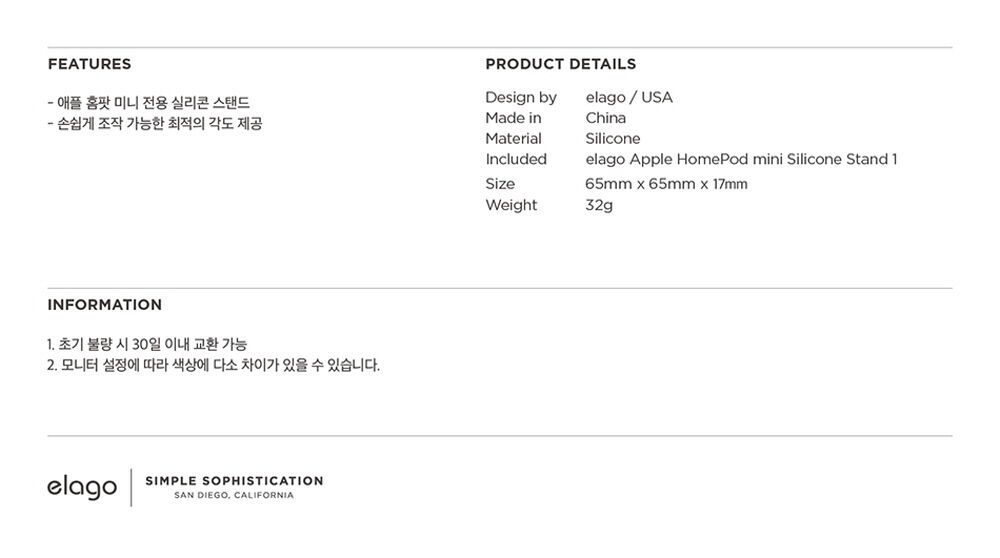Click the 'Made in' label

click(513, 118)
